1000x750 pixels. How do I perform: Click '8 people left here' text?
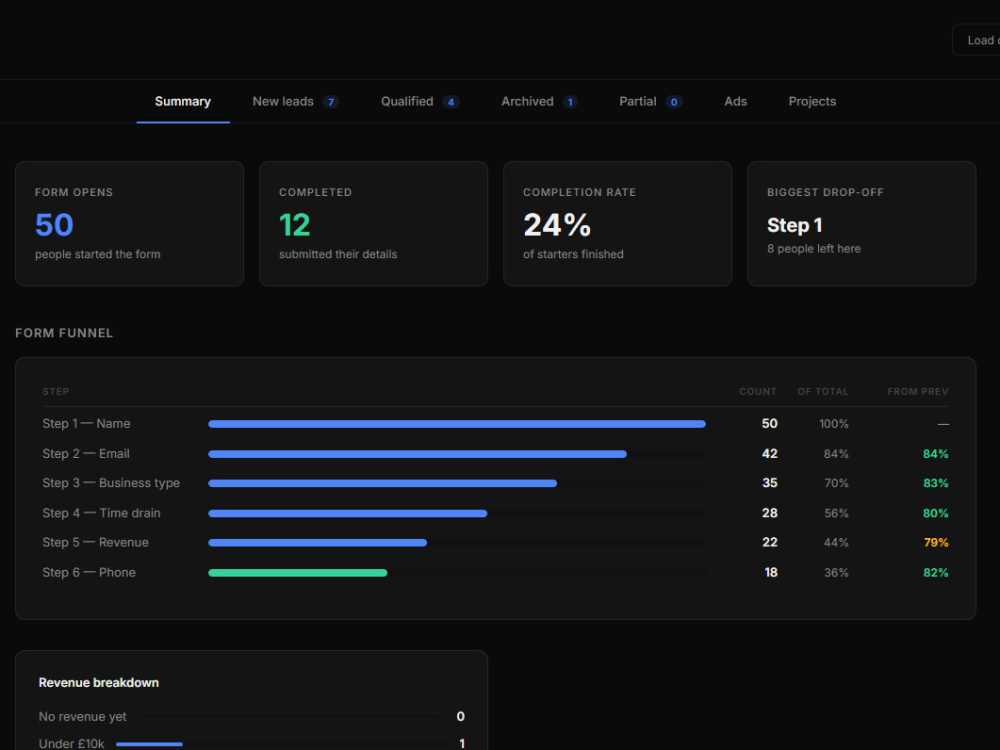814,249
